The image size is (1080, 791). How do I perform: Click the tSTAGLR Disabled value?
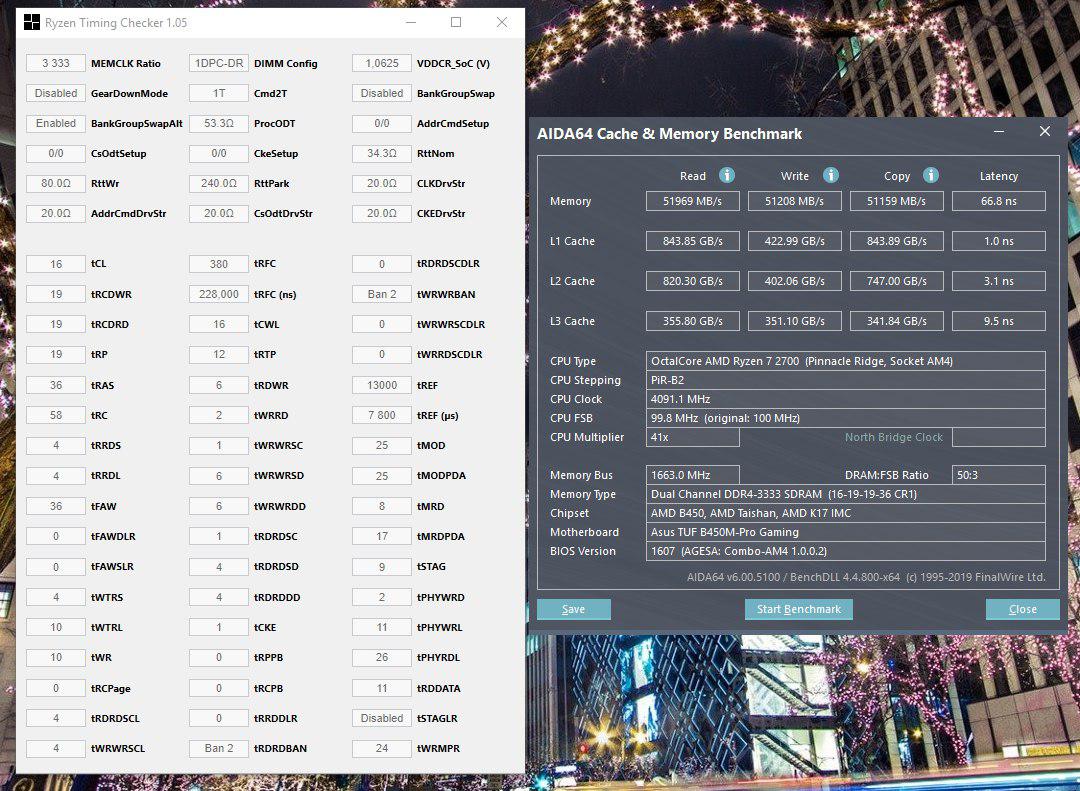coord(382,718)
